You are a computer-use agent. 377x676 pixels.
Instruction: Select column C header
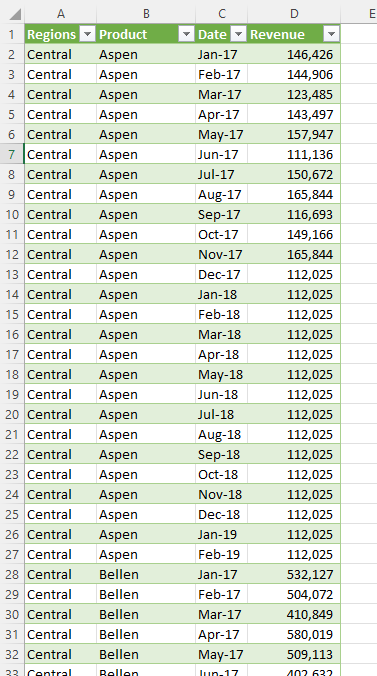click(221, 14)
